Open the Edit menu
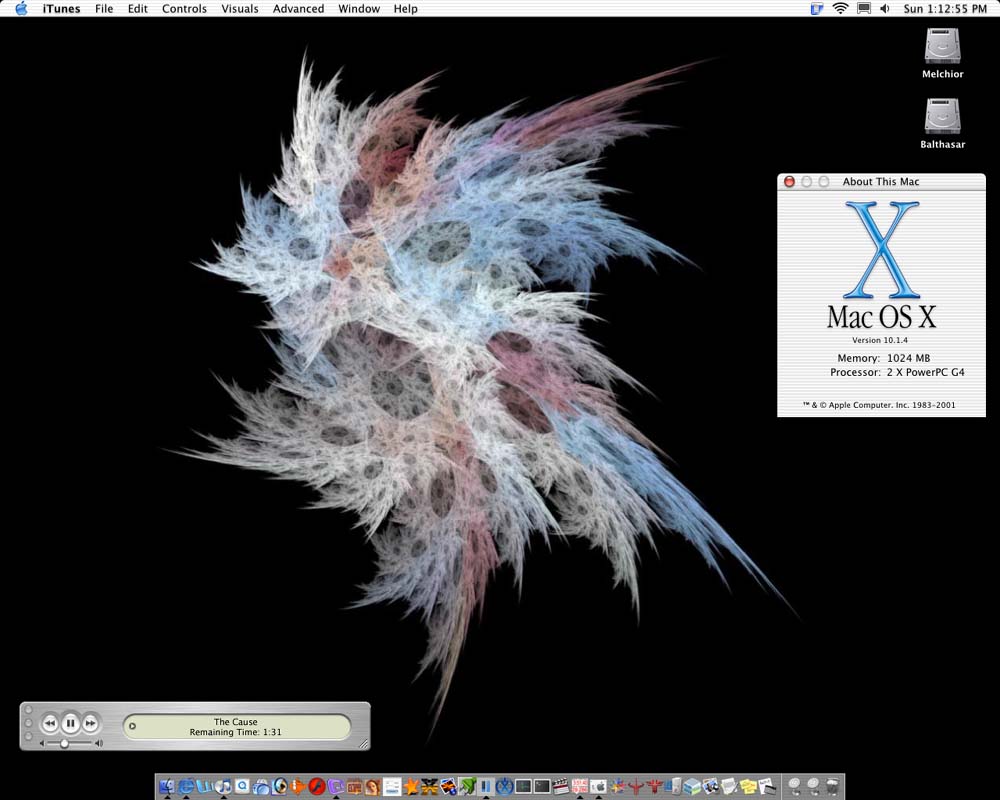This screenshot has width=1000, height=800. pyautogui.click(x=138, y=8)
